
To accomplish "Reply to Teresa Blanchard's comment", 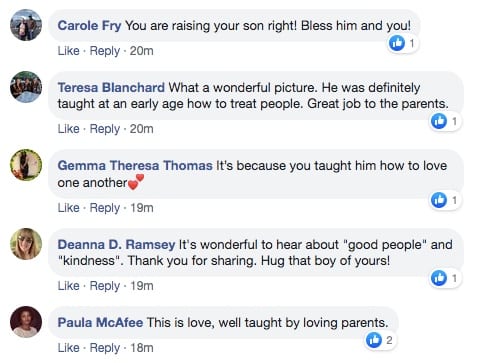I will click(x=105, y=129).
